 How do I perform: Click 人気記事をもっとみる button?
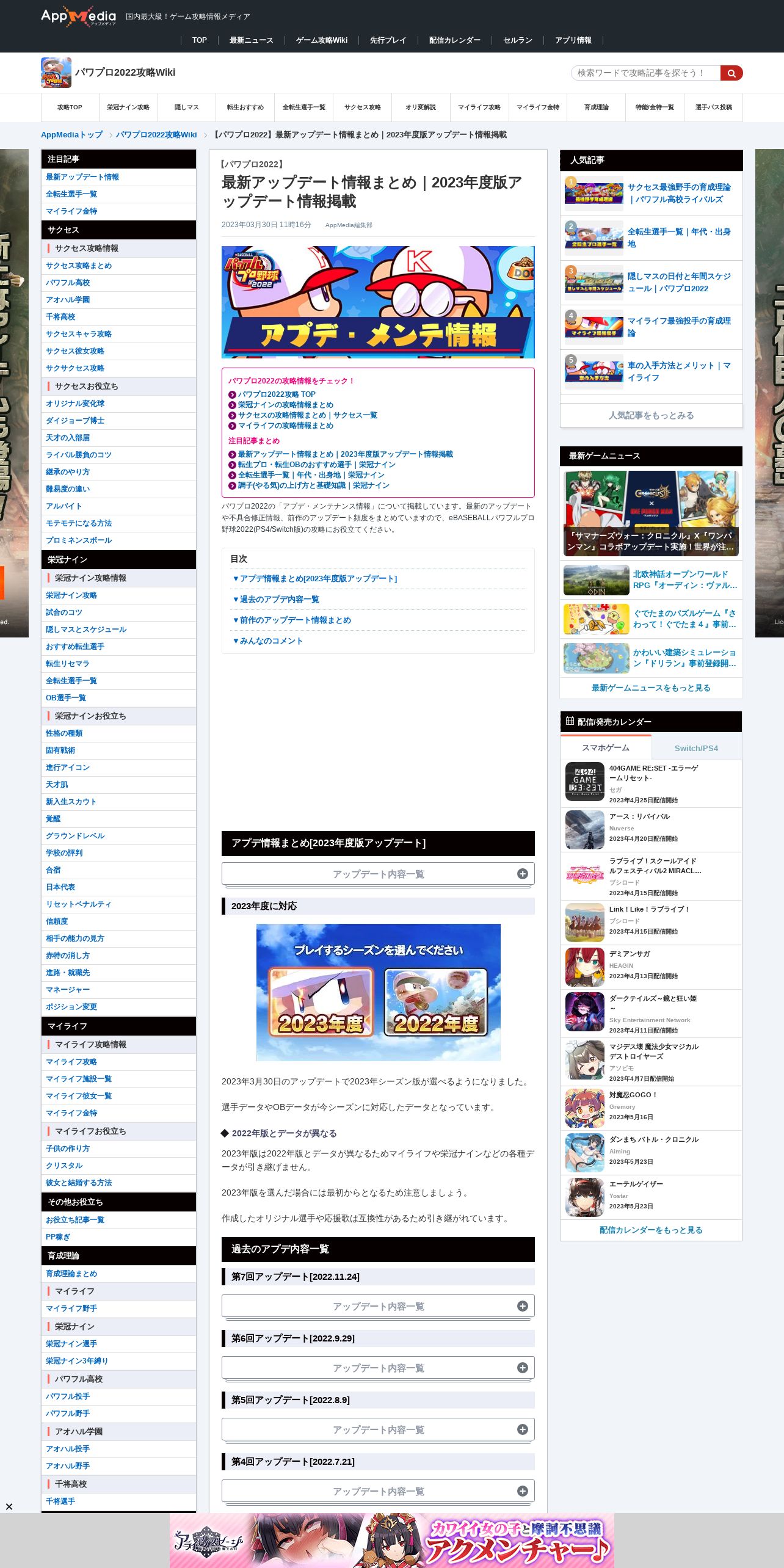tap(651, 415)
